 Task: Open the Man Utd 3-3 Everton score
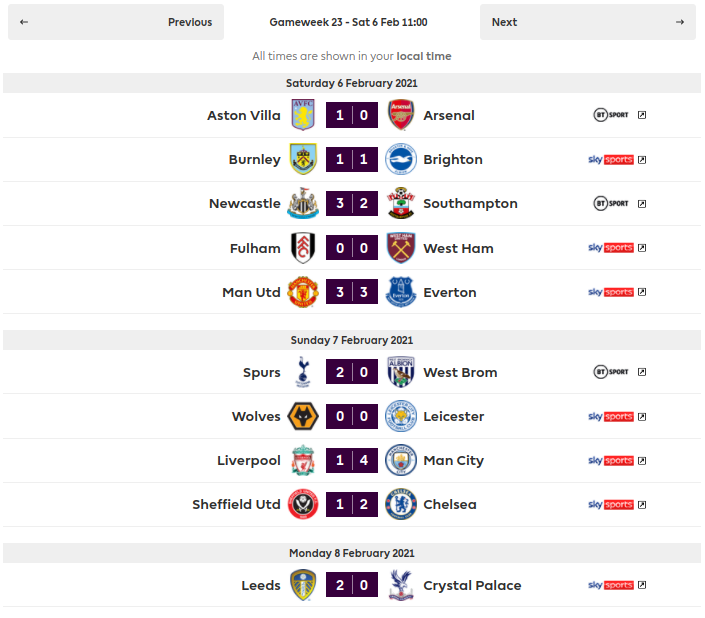coord(352,292)
